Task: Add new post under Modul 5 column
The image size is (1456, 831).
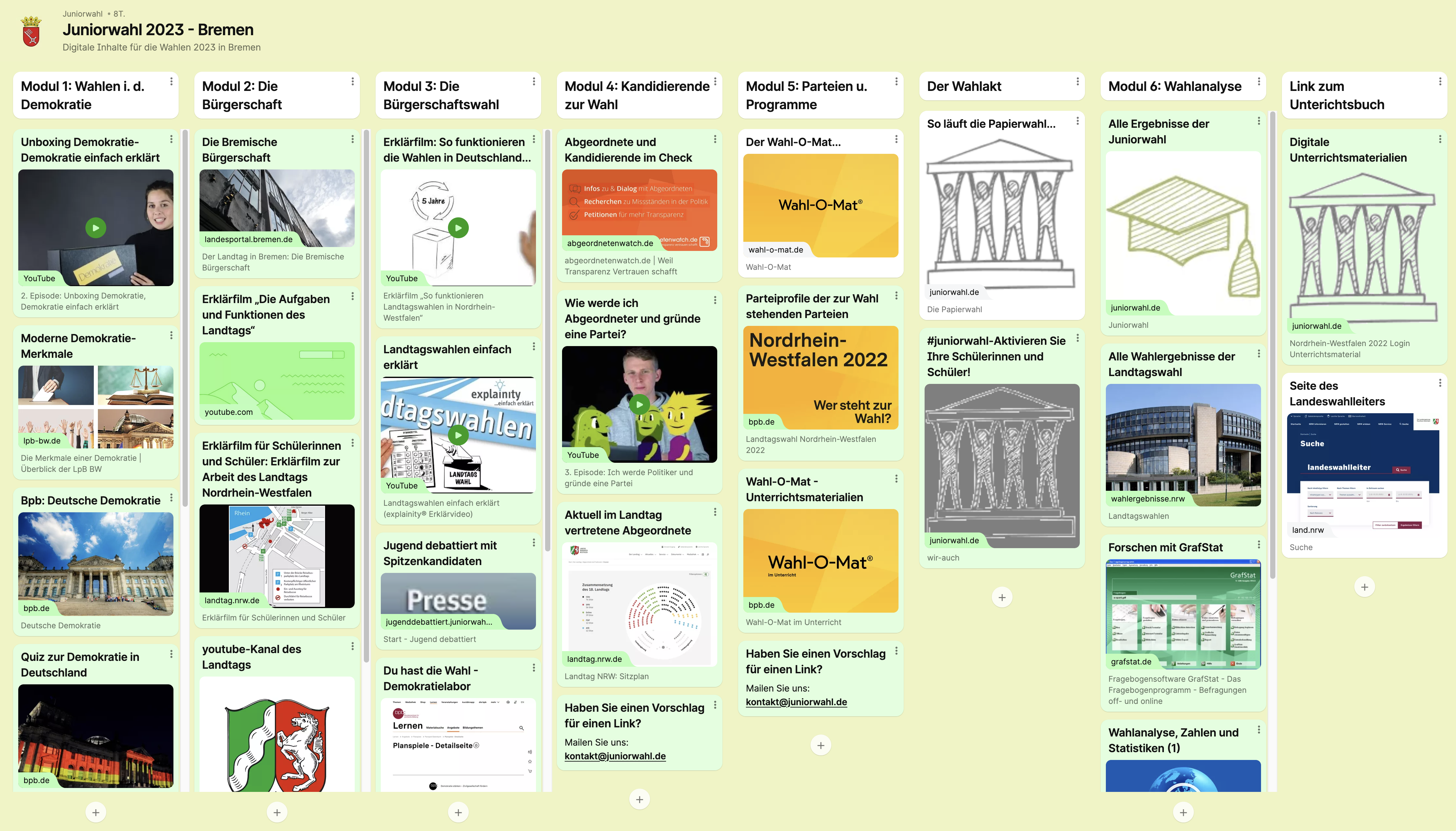Action: [x=821, y=745]
